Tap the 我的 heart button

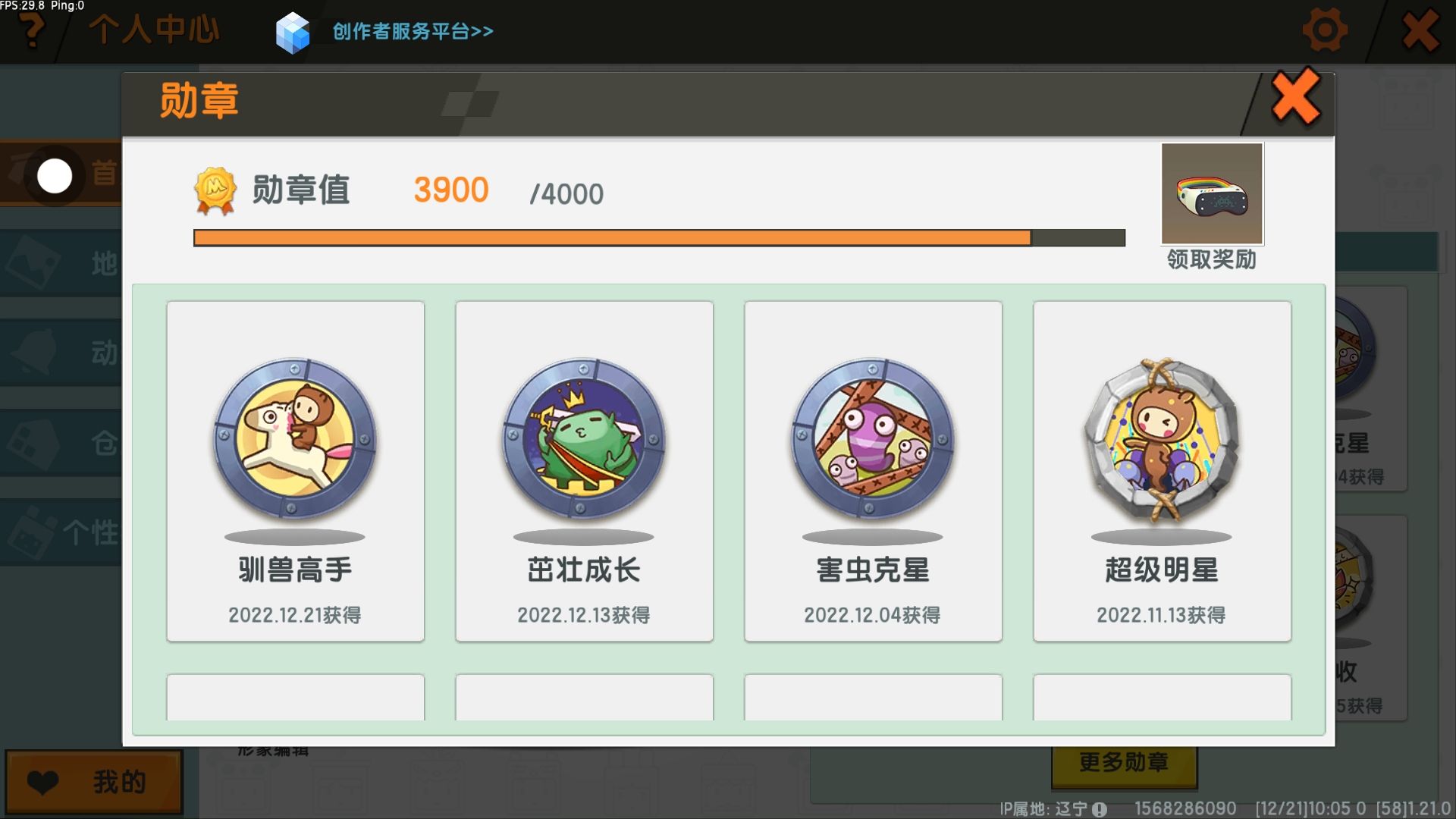pyautogui.click(x=94, y=782)
